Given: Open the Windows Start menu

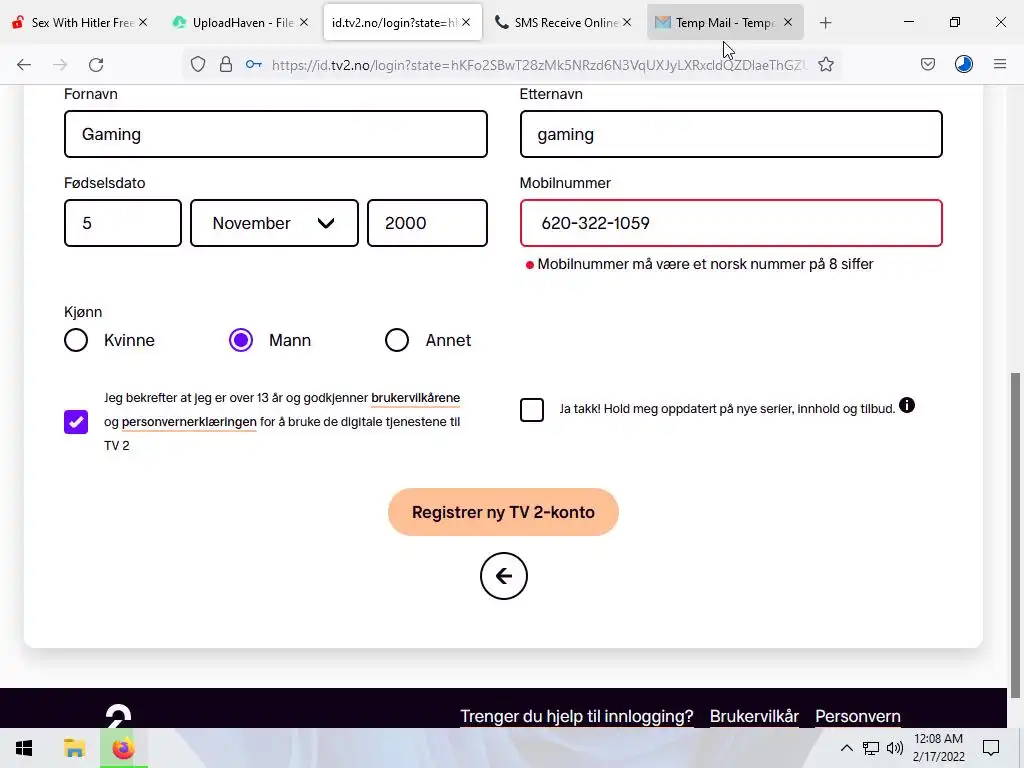Looking at the screenshot, I should (x=24, y=748).
